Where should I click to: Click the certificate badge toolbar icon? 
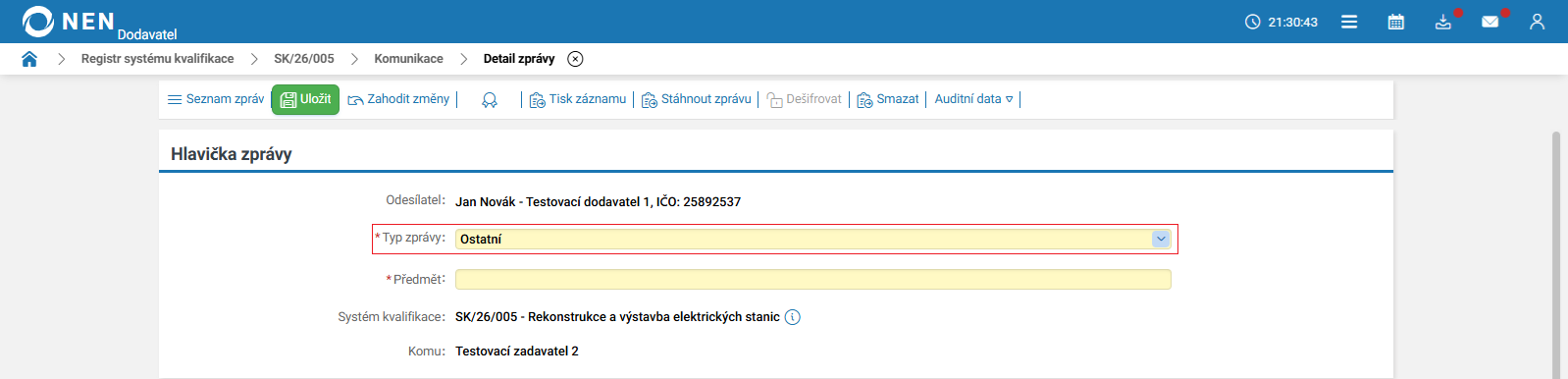tap(490, 100)
